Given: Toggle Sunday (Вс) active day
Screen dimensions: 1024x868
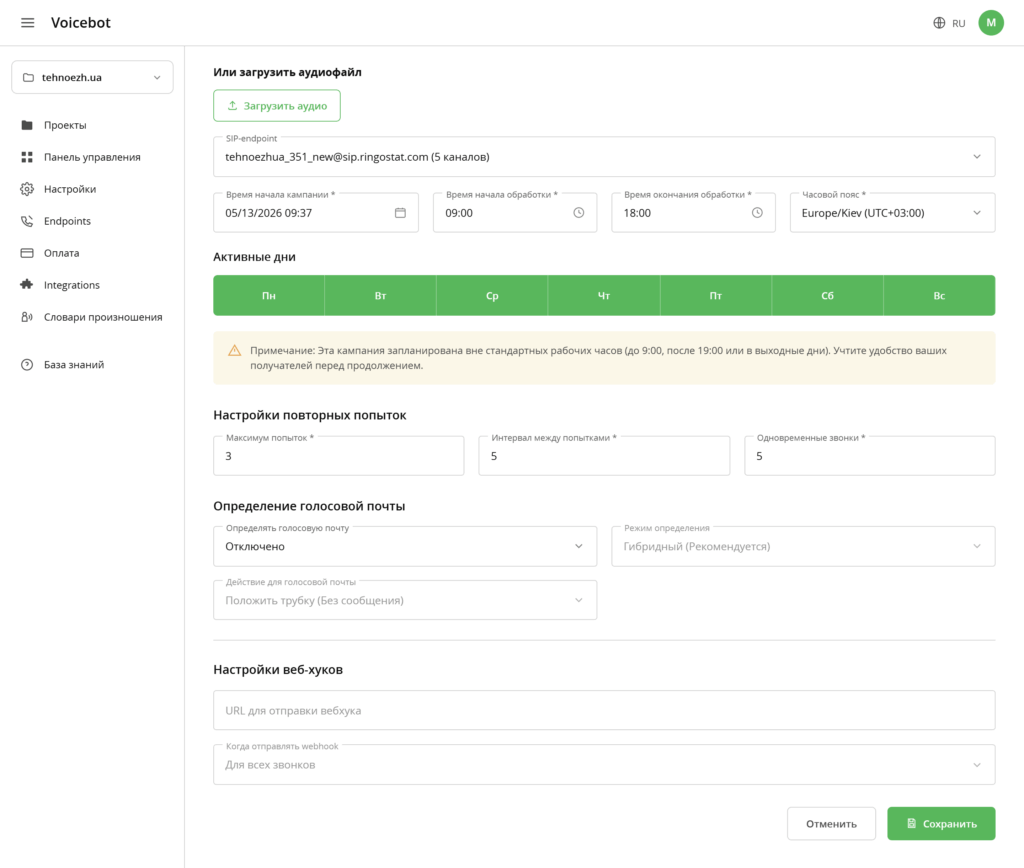Looking at the screenshot, I should click(939, 296).
